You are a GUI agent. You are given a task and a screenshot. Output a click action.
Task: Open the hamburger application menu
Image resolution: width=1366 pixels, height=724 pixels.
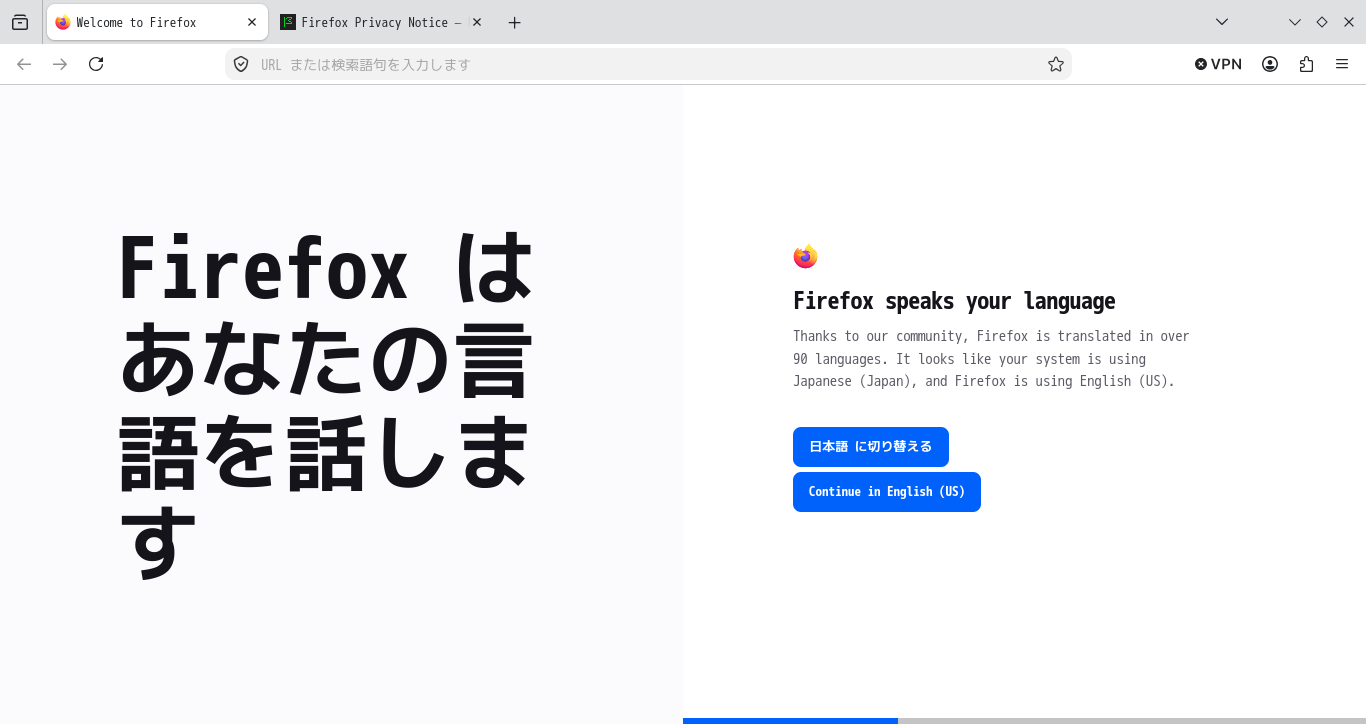pos(1342,64)
